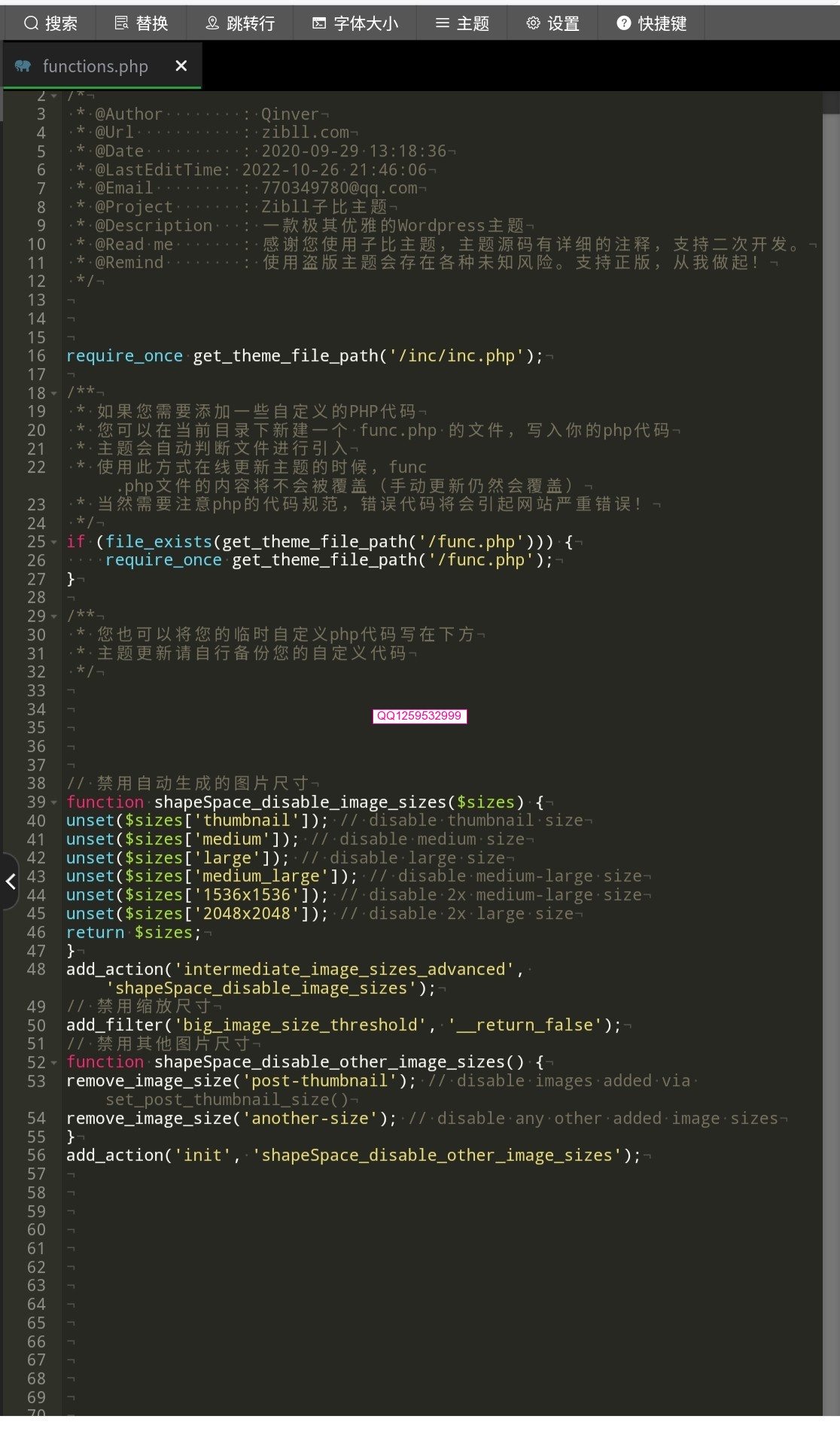
Task: Expand the left side panel arrow
Action: coord(10,881)
